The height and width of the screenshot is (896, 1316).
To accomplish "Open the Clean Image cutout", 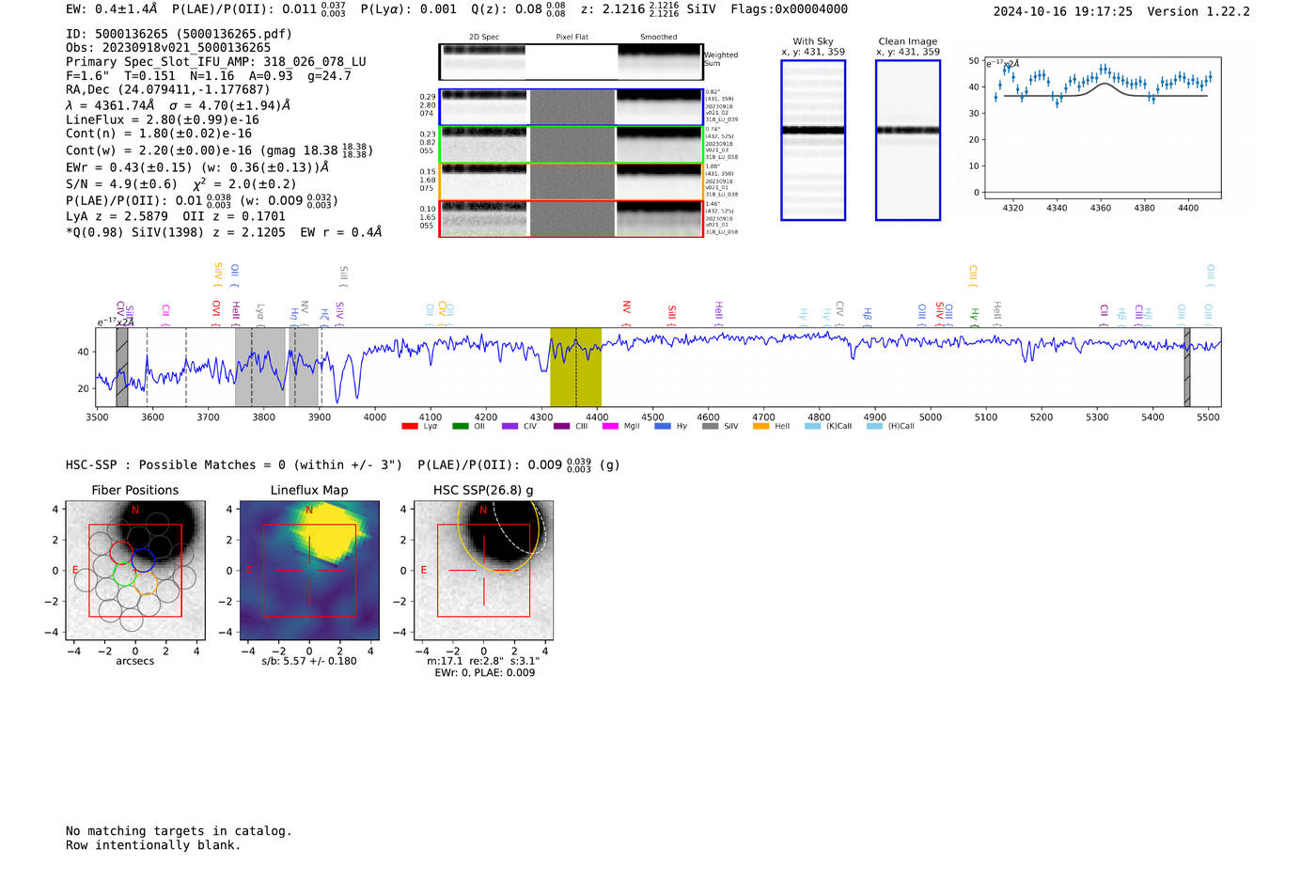I will (908, 140).
